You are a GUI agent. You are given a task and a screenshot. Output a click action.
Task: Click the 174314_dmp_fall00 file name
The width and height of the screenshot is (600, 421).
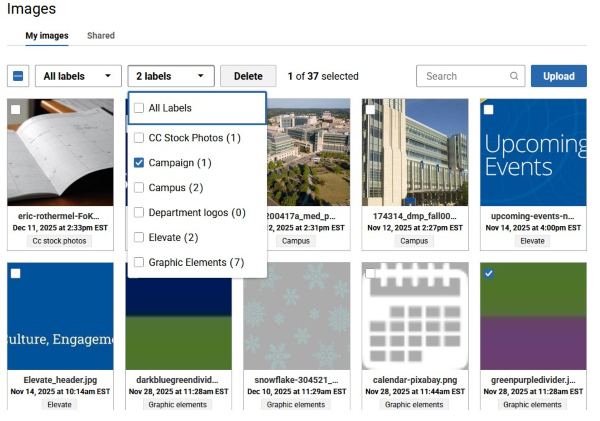[x=415, y=216]
